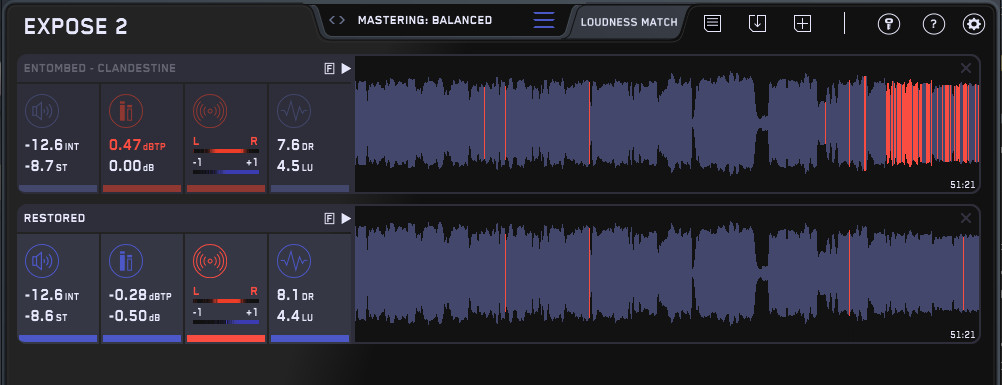Image resolution: width=1002 pixels, height=385 pixels.
Task: Click the -8.6 ST loudness value
Action: pos(46,317)
